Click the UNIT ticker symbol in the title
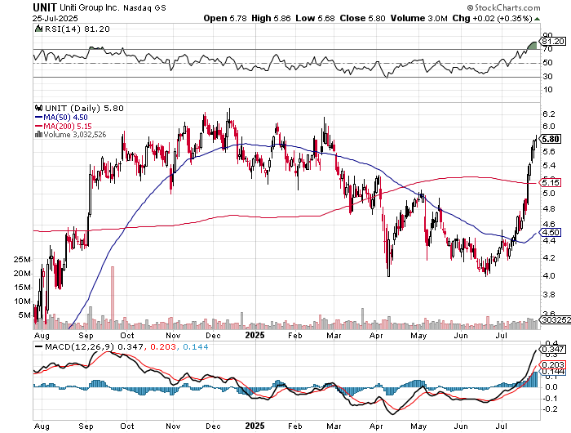 pos(45,8)
